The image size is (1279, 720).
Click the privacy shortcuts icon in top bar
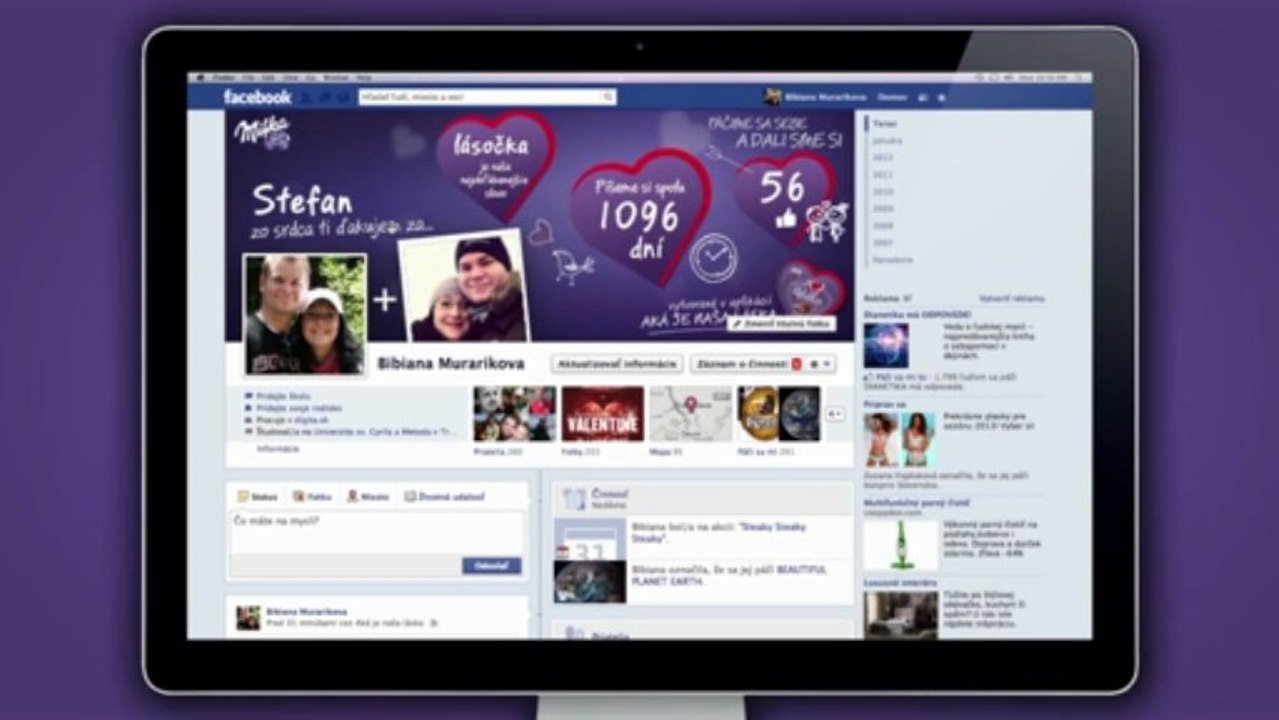pos(923,98)
